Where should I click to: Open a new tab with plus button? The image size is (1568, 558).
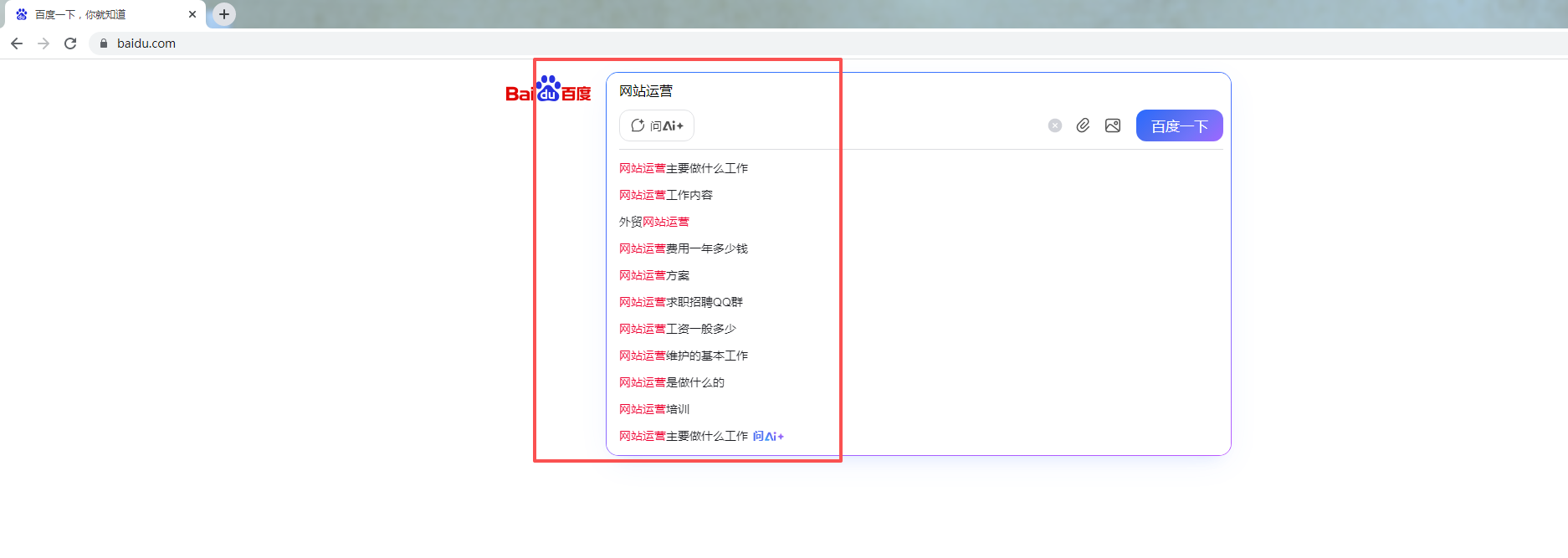pyautogui.click(x=223, y=14)
